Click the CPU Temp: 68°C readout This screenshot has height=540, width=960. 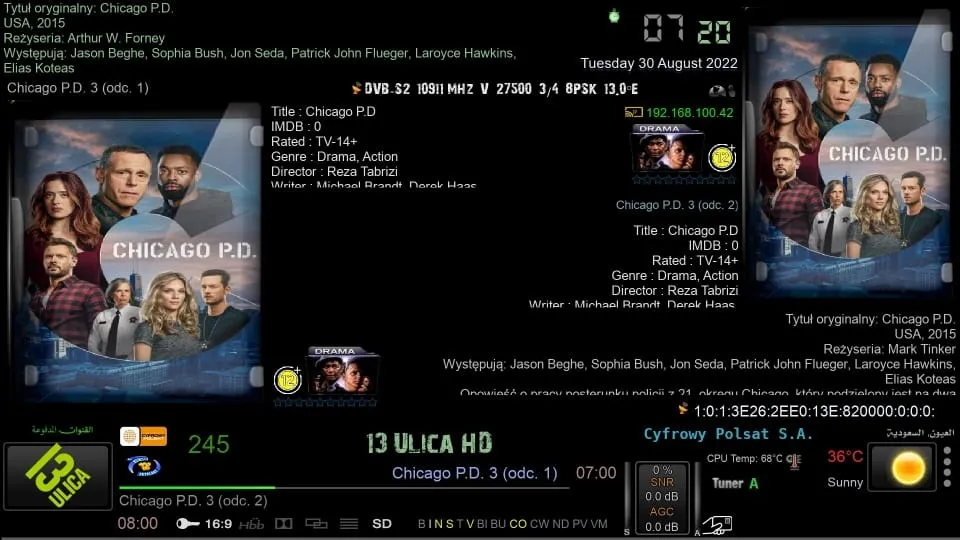pyautogui.click(x=744, y=459)
